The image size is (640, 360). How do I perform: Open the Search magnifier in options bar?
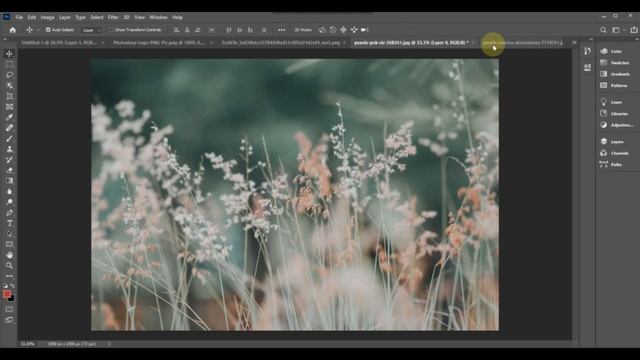603,30
